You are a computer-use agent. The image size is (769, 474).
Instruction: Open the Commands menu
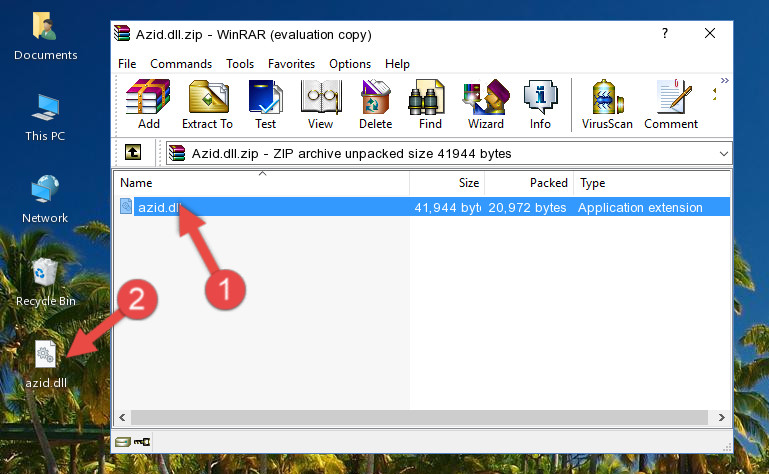click(181, 64)
